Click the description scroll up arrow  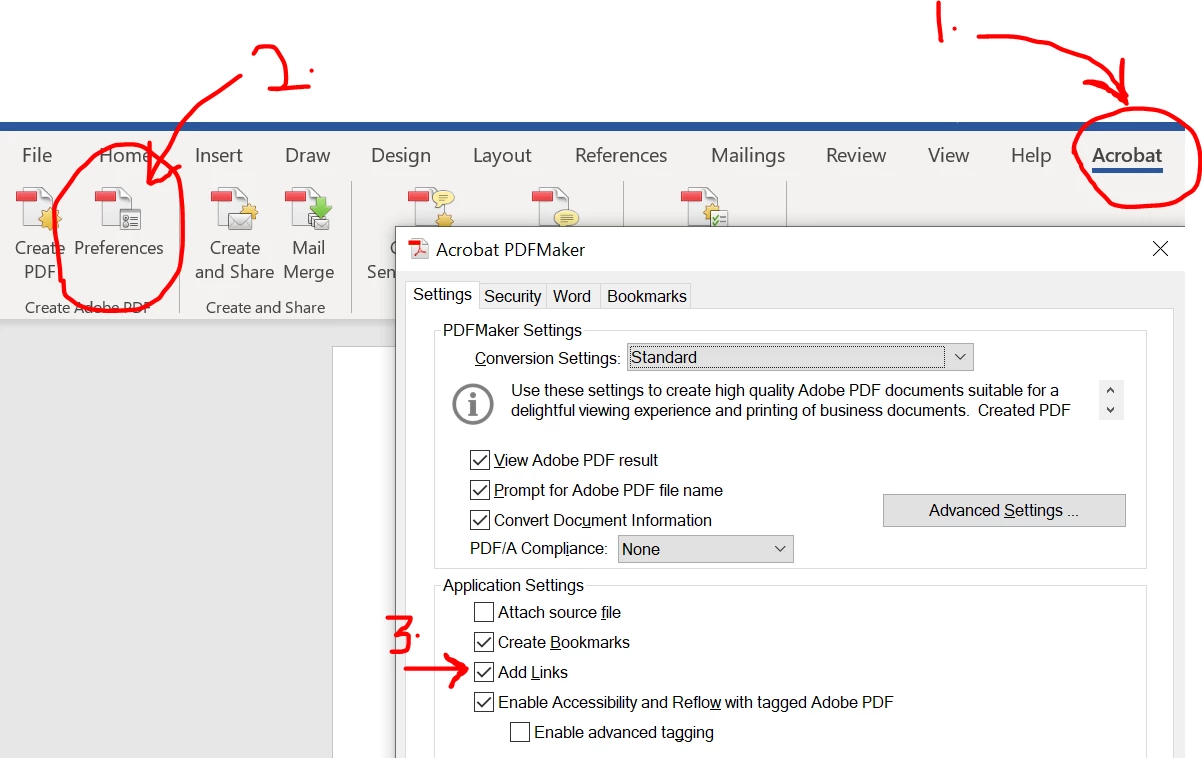(x=1111, y=389)
